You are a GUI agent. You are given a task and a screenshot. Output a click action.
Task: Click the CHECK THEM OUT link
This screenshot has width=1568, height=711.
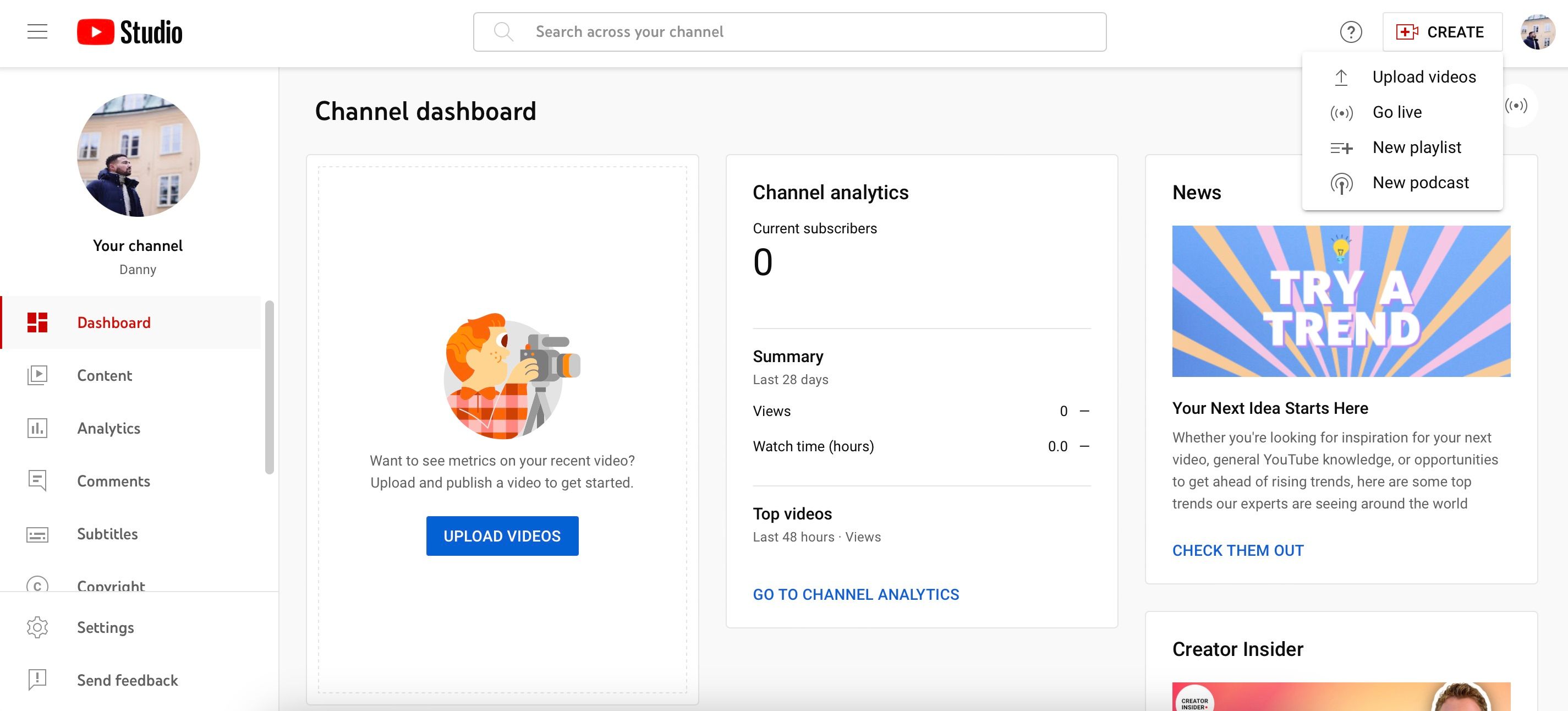(x=1237, y=550)
